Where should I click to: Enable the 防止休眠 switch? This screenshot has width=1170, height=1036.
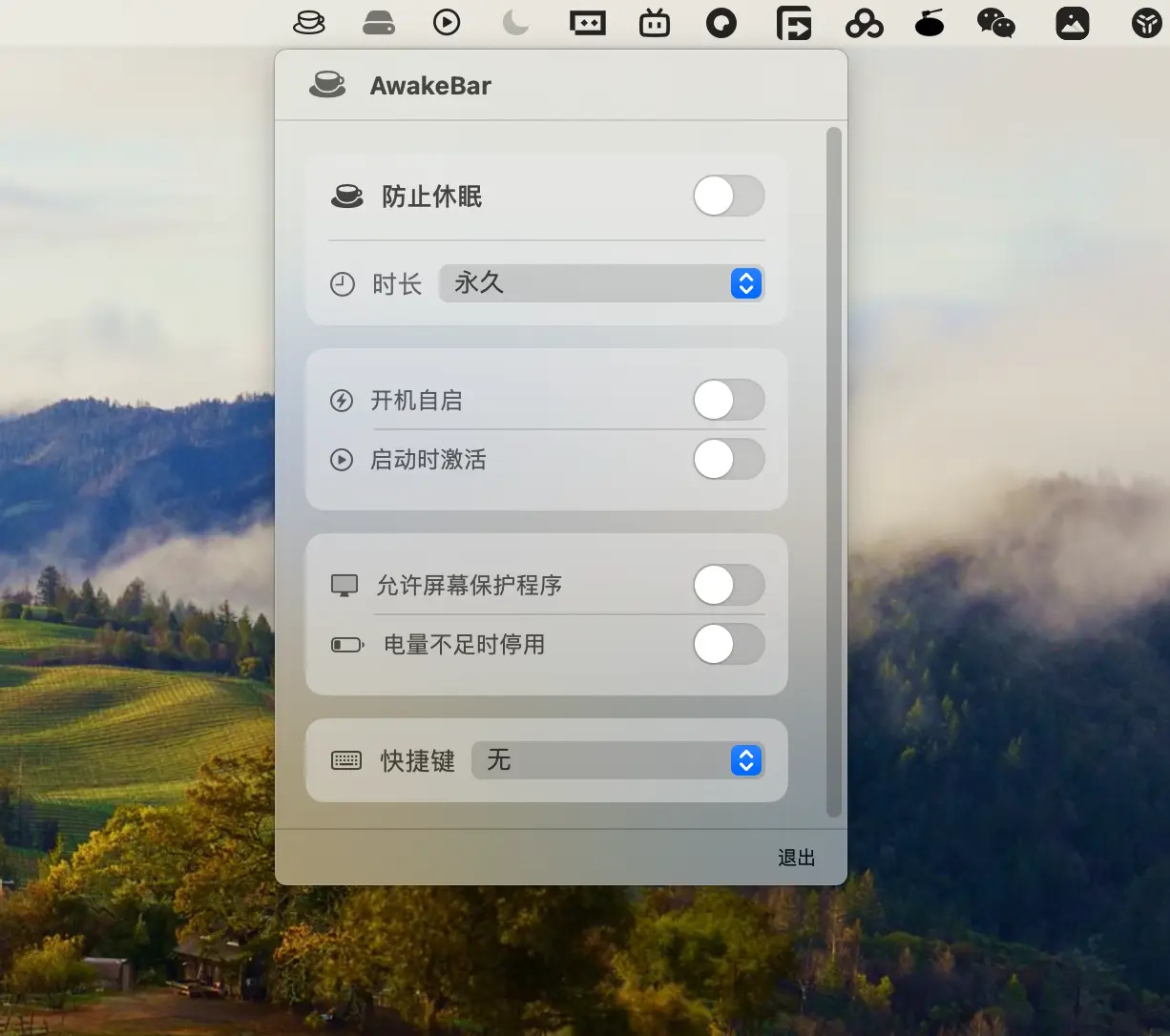(x=729, y=197)
